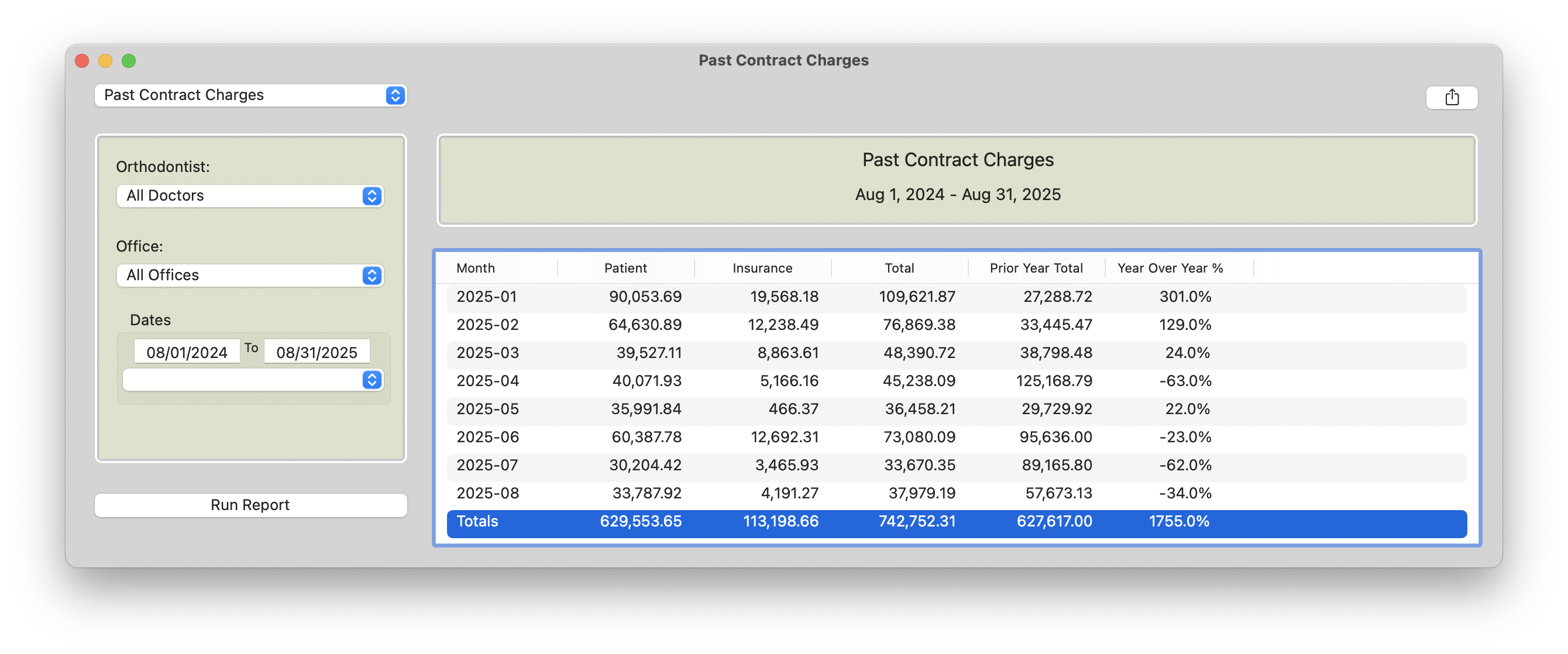Click total value 73,080.09
This screenshot has width=1568, height=654.
pos(919,437)
